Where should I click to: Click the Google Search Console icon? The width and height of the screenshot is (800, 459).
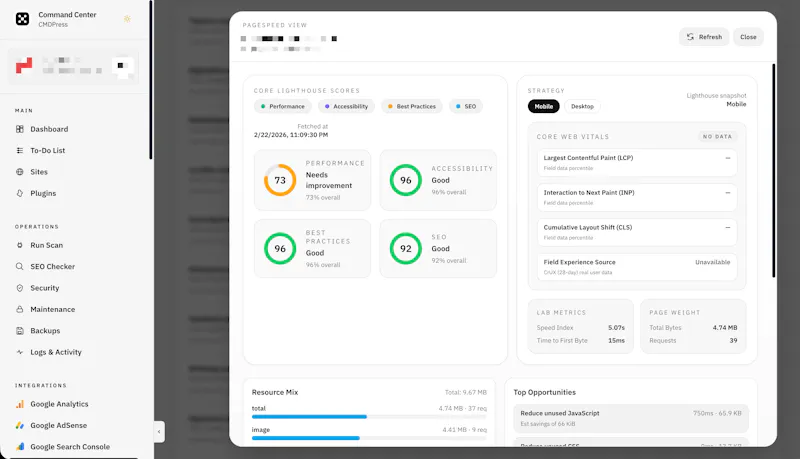pyautogui.click(x=20, y=447)
